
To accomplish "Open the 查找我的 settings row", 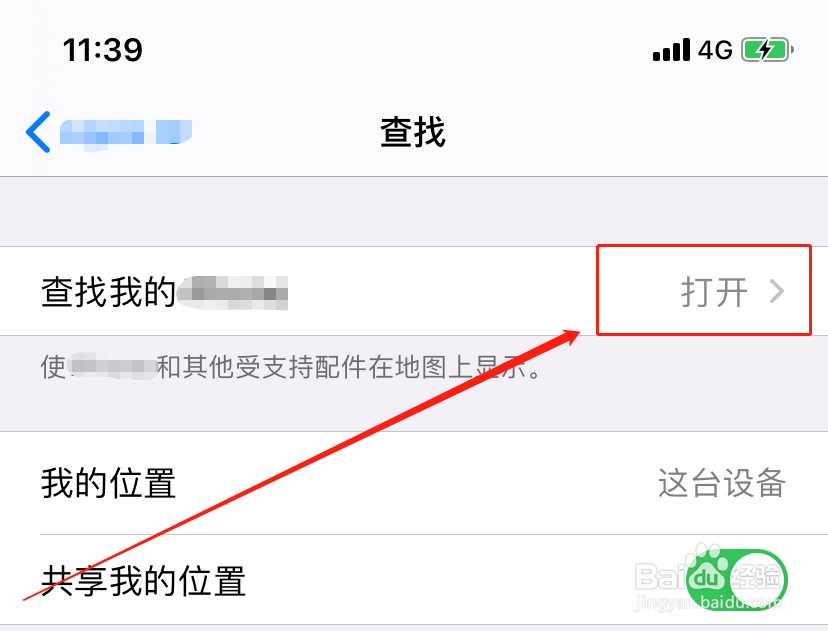I will 414,291.
